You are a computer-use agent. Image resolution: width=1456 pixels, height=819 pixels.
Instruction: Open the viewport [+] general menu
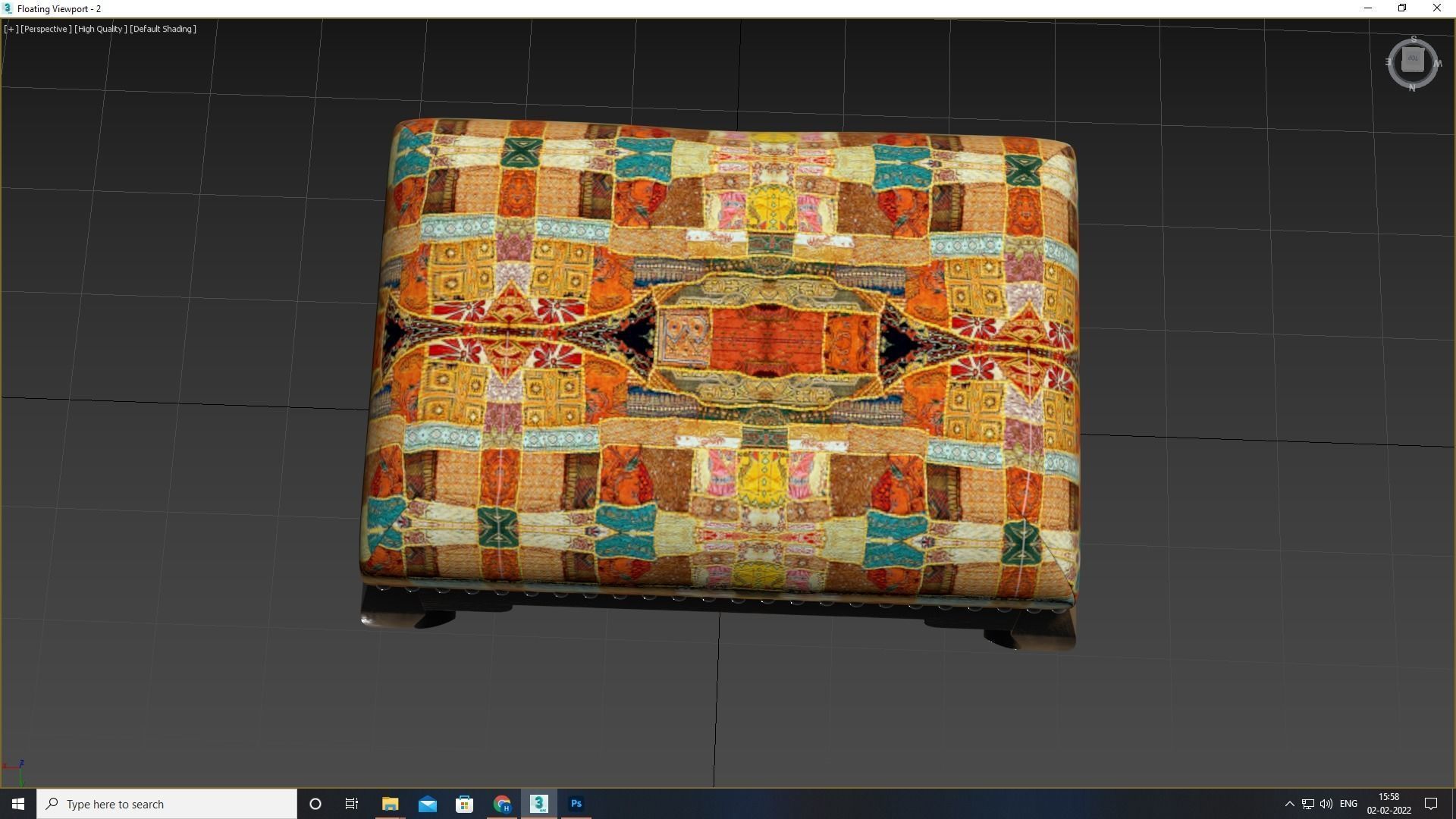coord(11,29)
